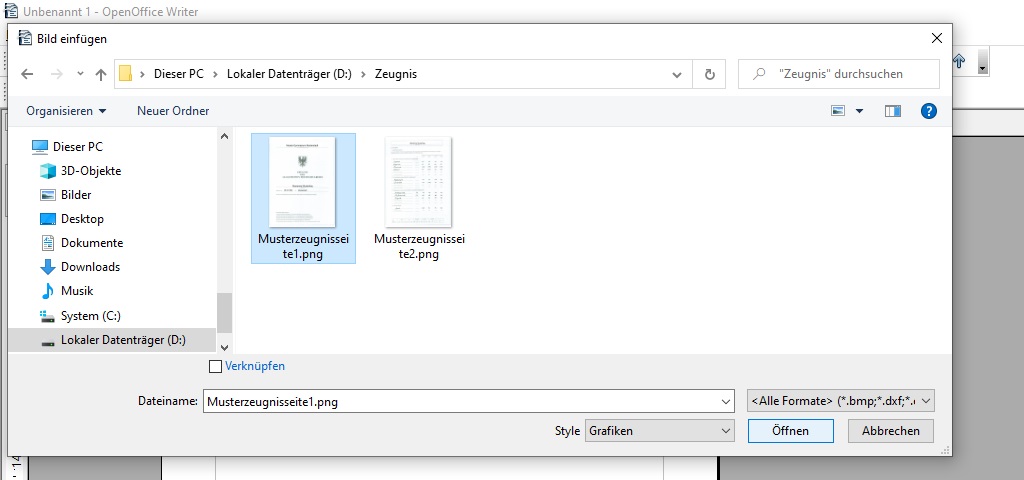Open the Downloads folder in sidebar
The image size is (1024, 480).
[x=90, y=267]
